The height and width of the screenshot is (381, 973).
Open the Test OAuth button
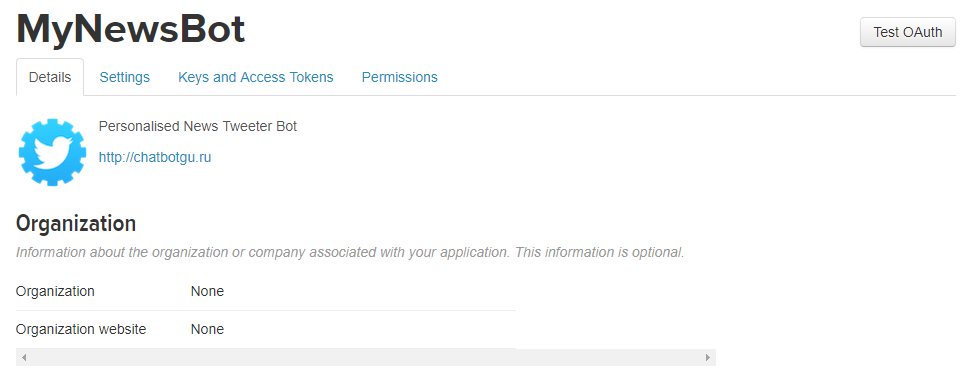(907, 32)
